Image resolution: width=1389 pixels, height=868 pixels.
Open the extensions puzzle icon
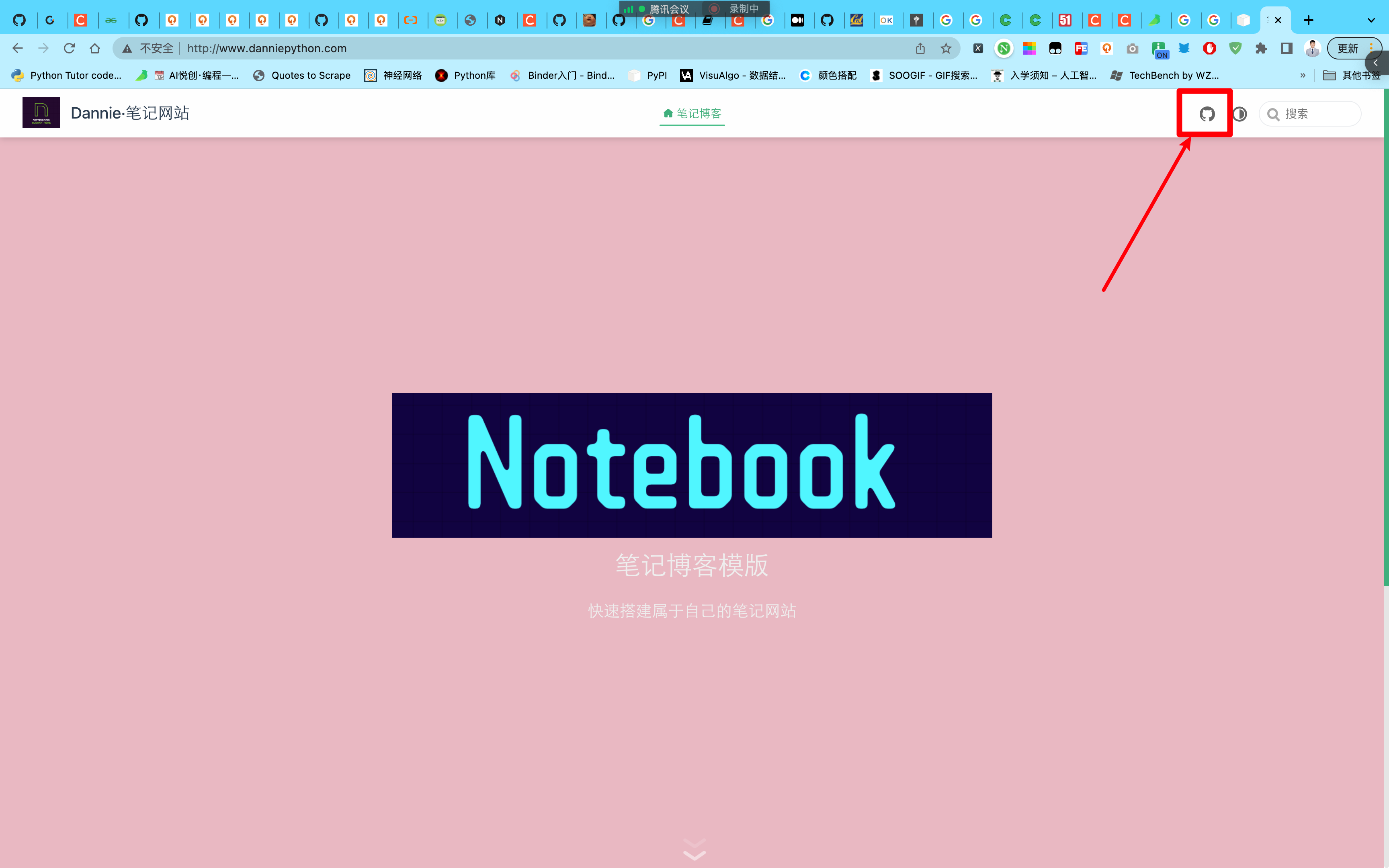tap(1261, 48)
